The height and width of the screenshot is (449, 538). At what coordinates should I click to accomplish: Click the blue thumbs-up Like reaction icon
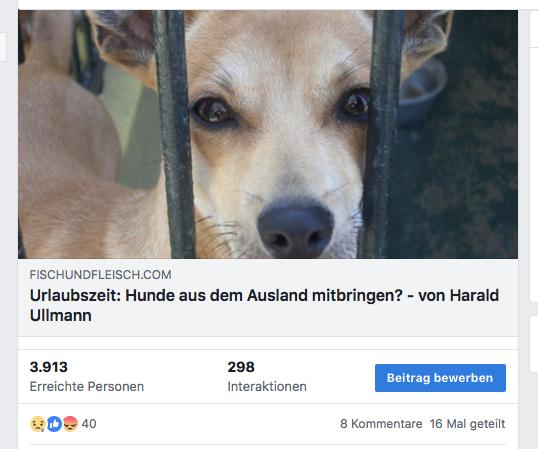point(54,424)
